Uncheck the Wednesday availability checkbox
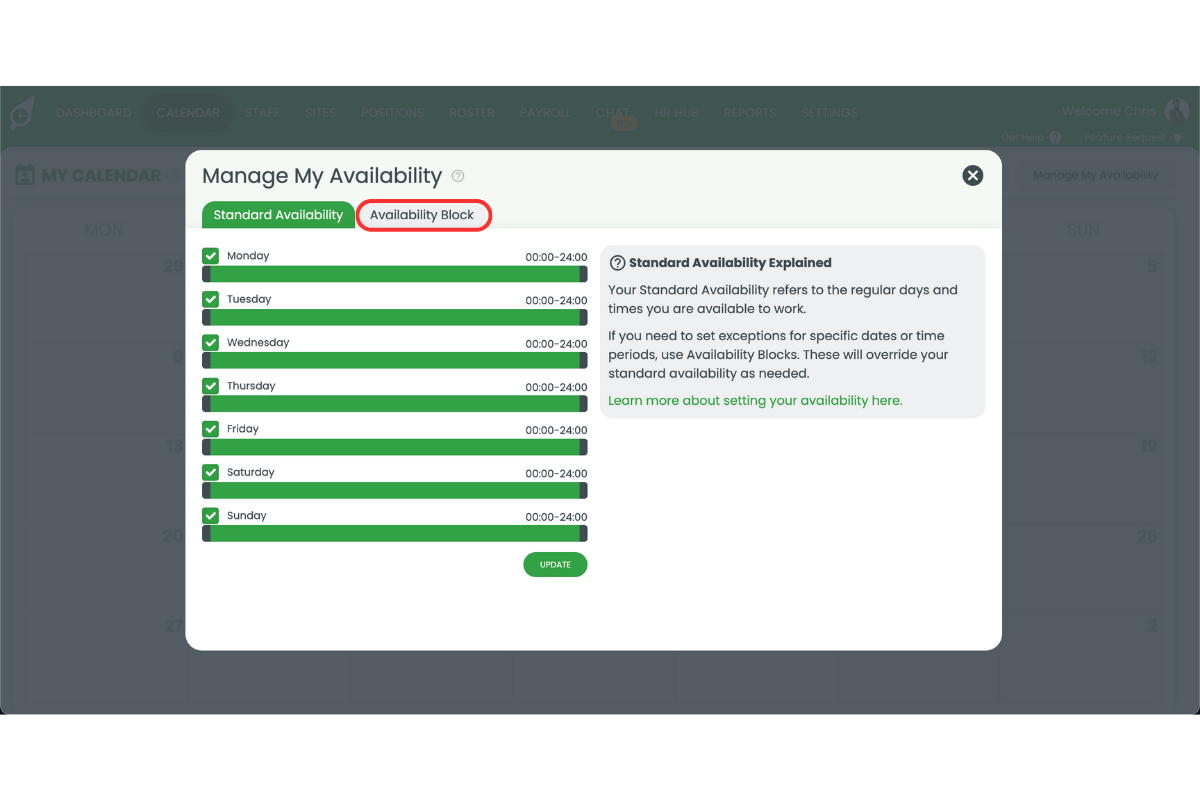Viewport: 1200px width, 800px height. pos(210,342)
